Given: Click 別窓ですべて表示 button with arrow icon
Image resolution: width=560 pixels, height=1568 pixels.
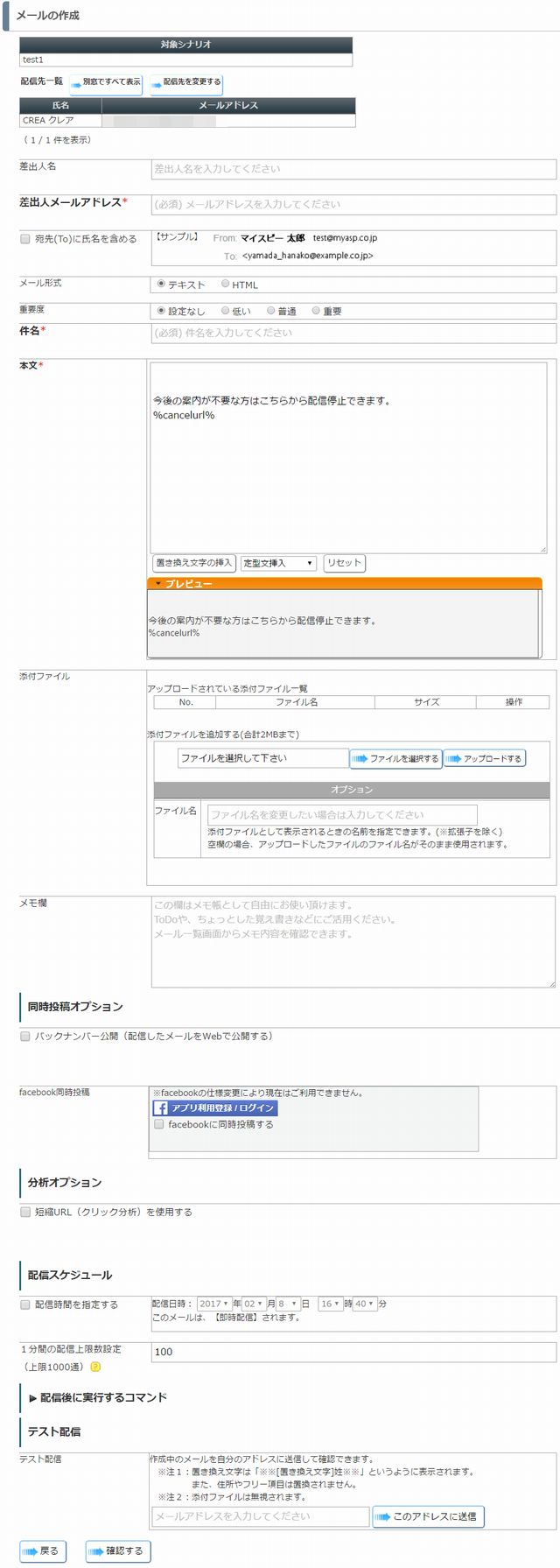Looking at the screenshot, I should (106, 82).
